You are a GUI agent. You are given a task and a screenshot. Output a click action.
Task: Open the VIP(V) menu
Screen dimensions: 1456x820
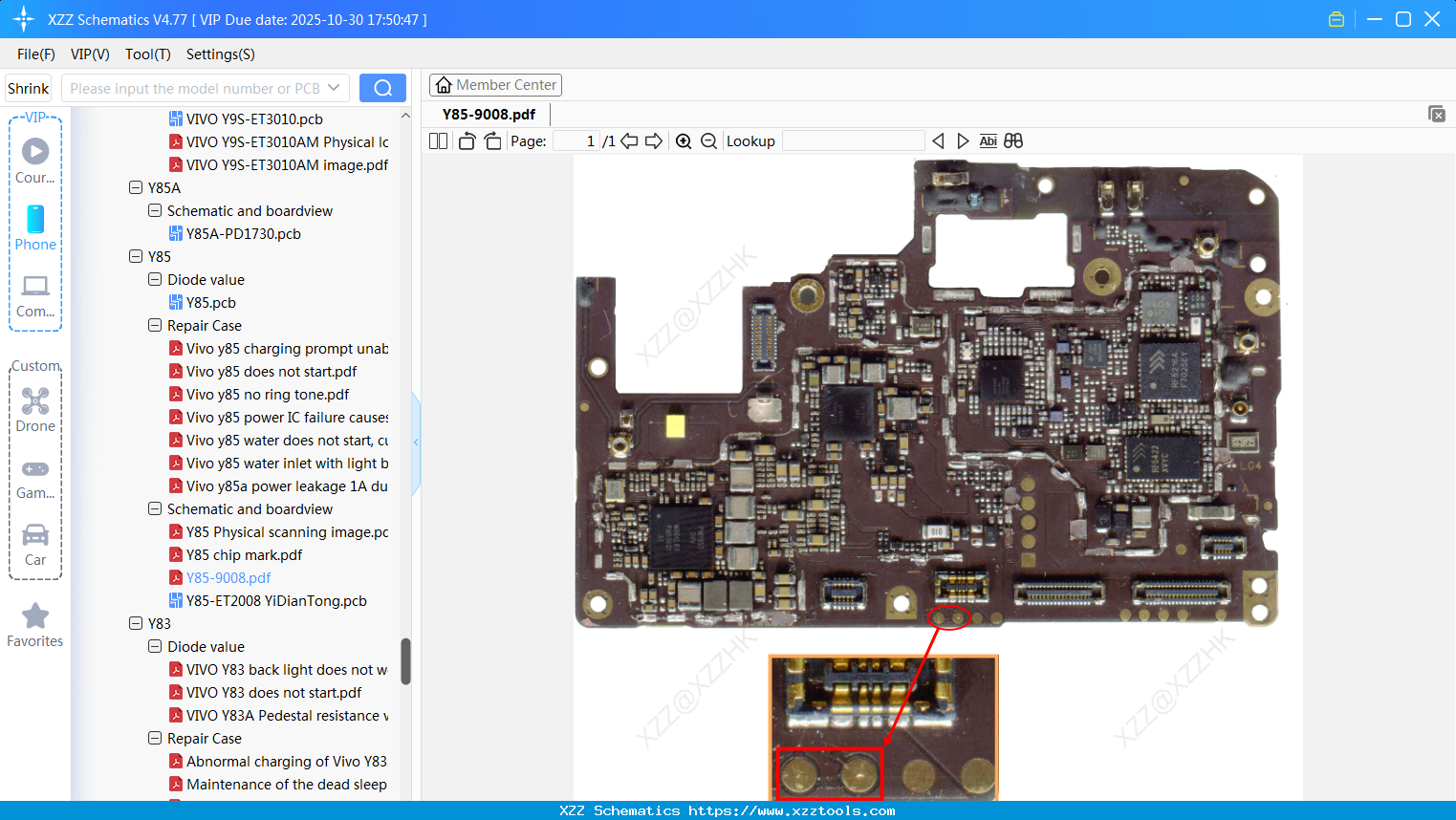pyautogui.click(x=90, y=54)
